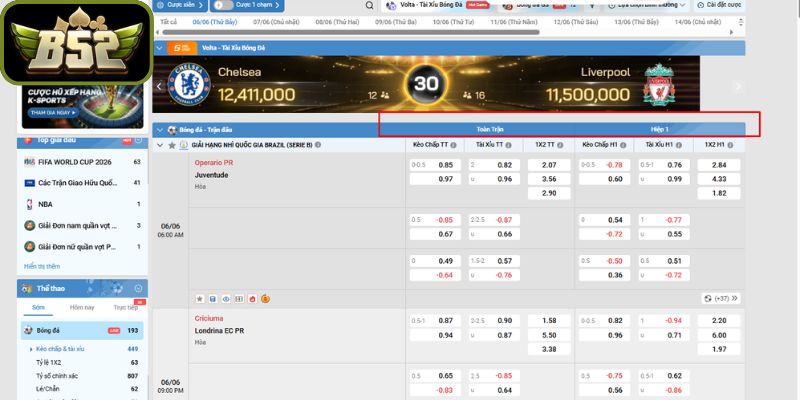Click info icon beside Kèo Chấp H1 header
This screenshot has height=400, width=800.
pos(622,145)
